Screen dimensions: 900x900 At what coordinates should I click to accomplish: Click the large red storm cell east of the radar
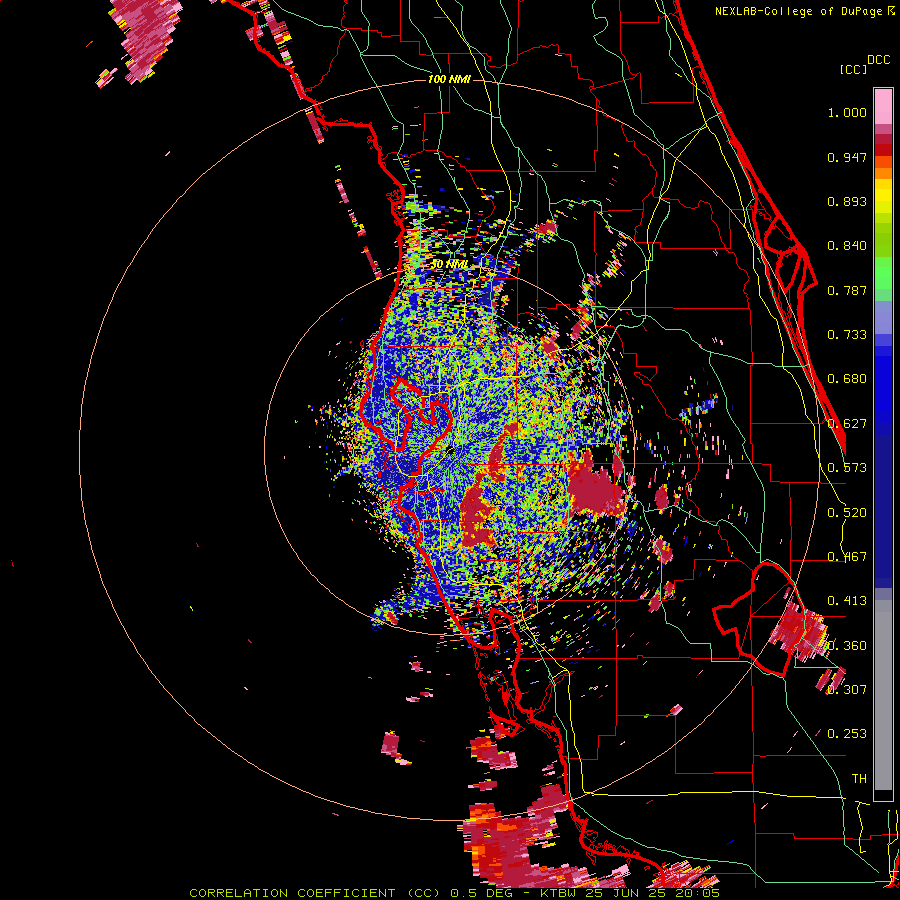point(595,485)
